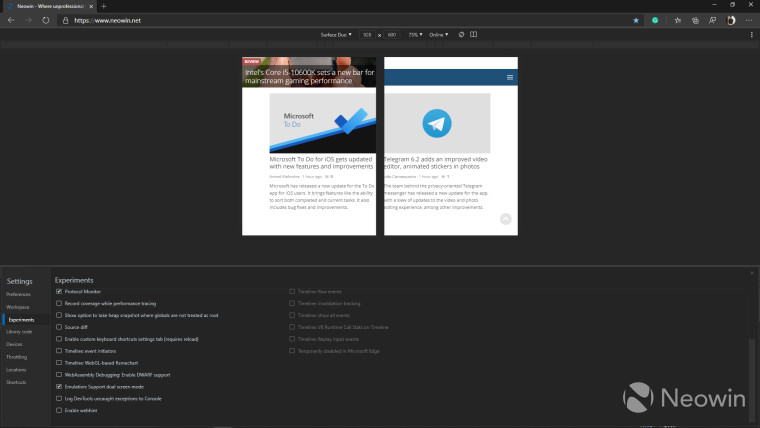Open the Online throttling dropdown
Viewport: 760px width, 428px height.
[439, 35]
